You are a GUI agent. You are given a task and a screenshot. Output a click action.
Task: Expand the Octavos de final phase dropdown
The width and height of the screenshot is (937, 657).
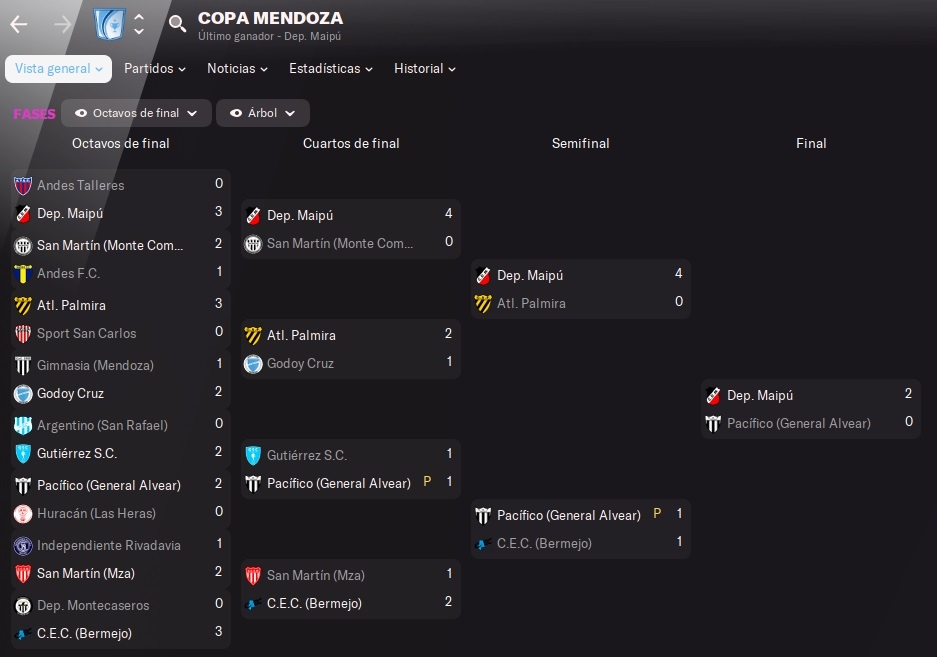[x=136, y=113]
